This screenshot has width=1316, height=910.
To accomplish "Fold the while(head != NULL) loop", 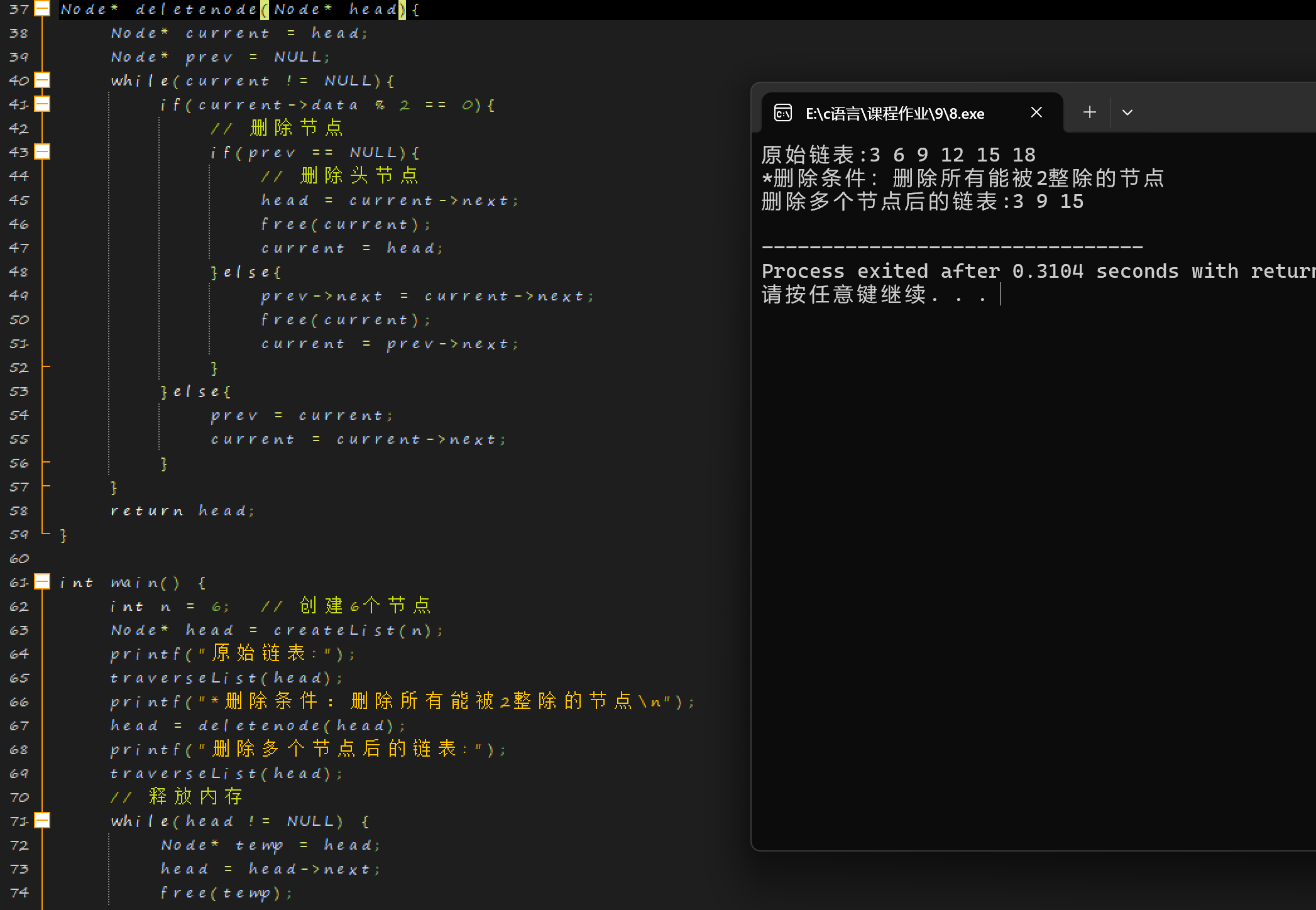I will [x=42, y=821].
